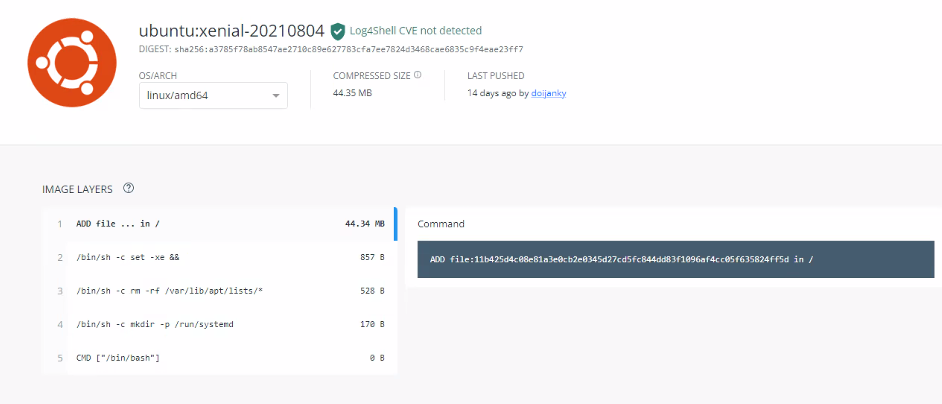The width and height of the screenshot is (942, 404).
Task: Click the Ubuntu logo image
Action: pyautogui.click(x=71, y=62)
